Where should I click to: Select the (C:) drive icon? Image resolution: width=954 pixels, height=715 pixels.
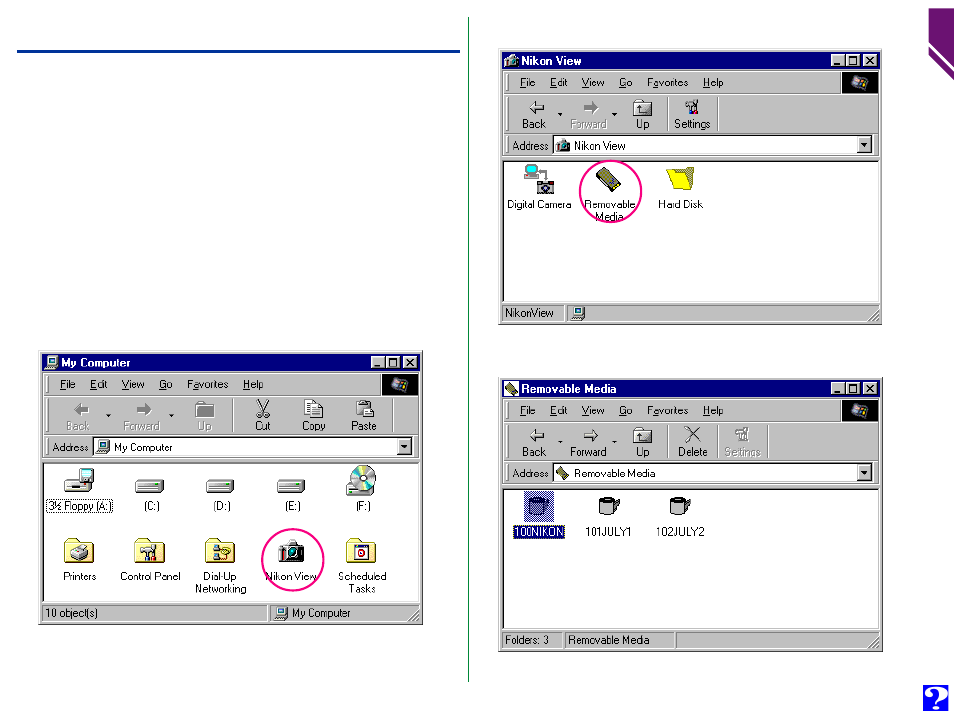[x=150, y=486]
